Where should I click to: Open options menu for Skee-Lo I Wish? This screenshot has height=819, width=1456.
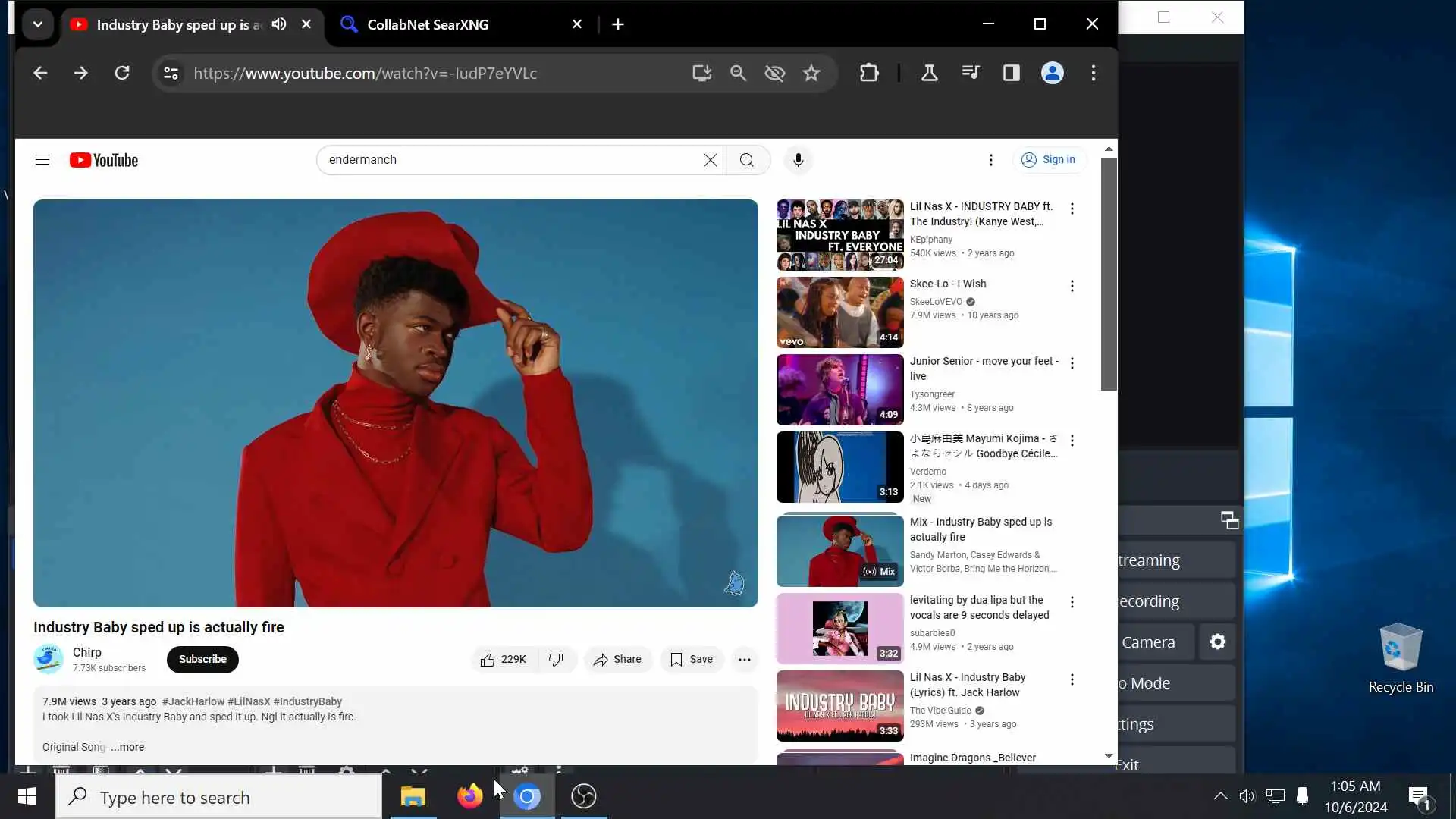(x=1072, y=286)
